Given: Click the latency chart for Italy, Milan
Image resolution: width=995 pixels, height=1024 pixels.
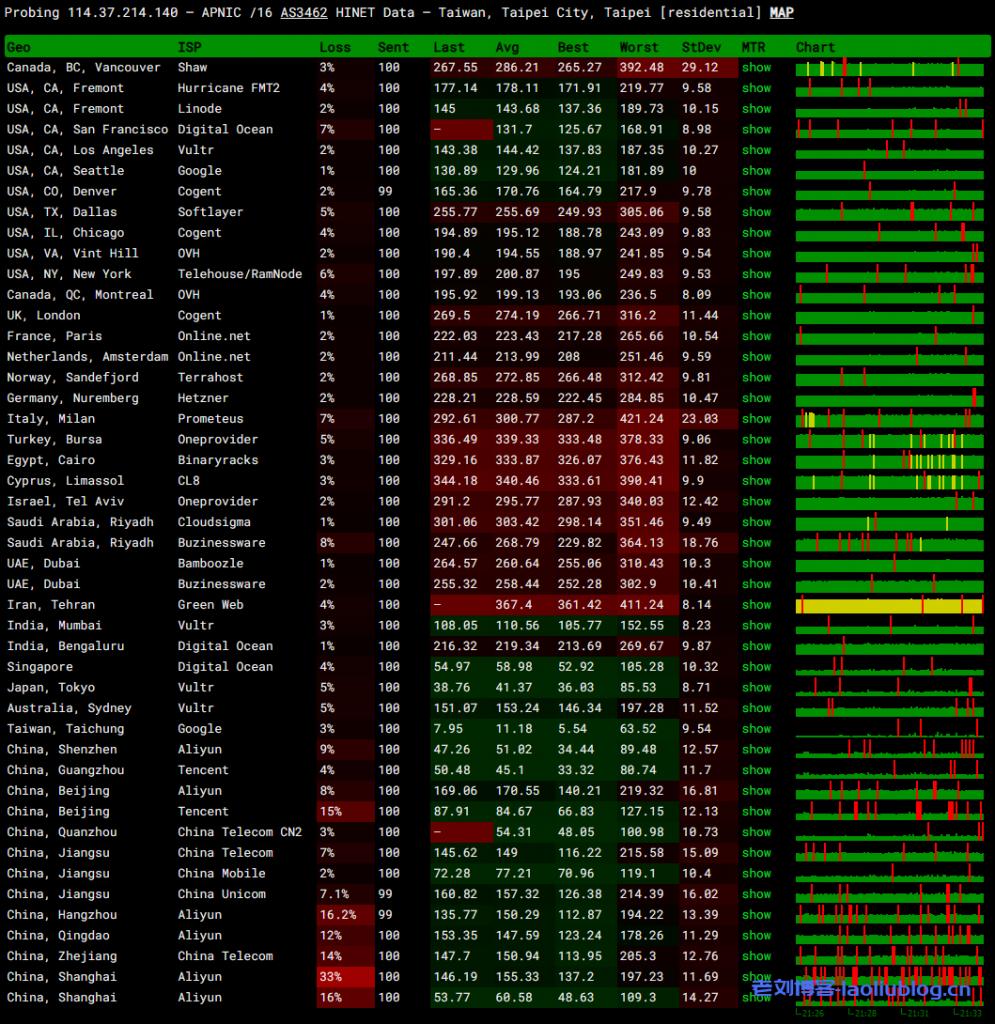Looking at the screenshot, I should coord(889,420).
